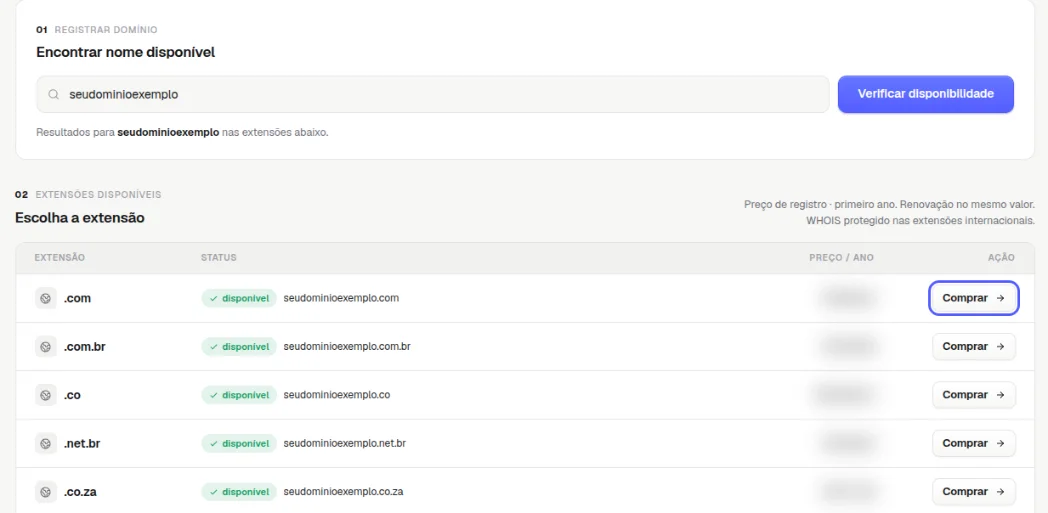Select the text seudominioexemplo.net.br
Viewport: 1048px width, 513px height.
[345, 443]
